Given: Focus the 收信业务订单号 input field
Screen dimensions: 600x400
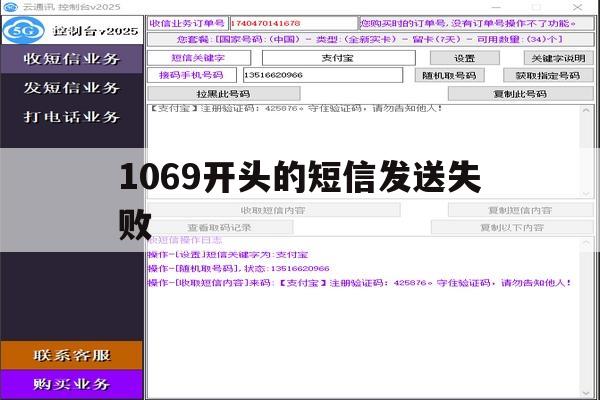Looking at the screenshot, I should click(293, 23).
